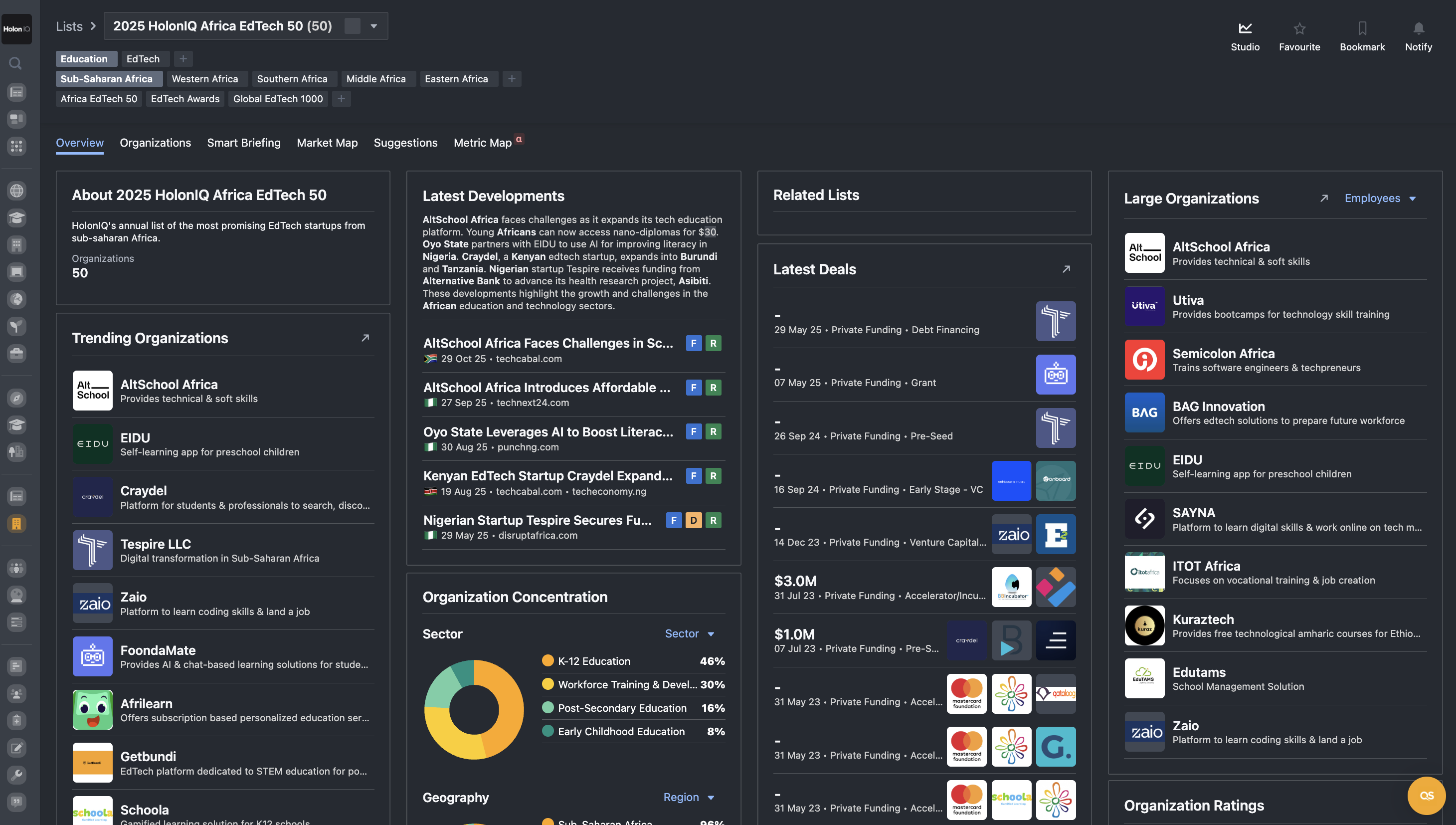Open Latest Deals with the expand arrow
This screenshot has width=1456, height=825.
click(1066, 269)
